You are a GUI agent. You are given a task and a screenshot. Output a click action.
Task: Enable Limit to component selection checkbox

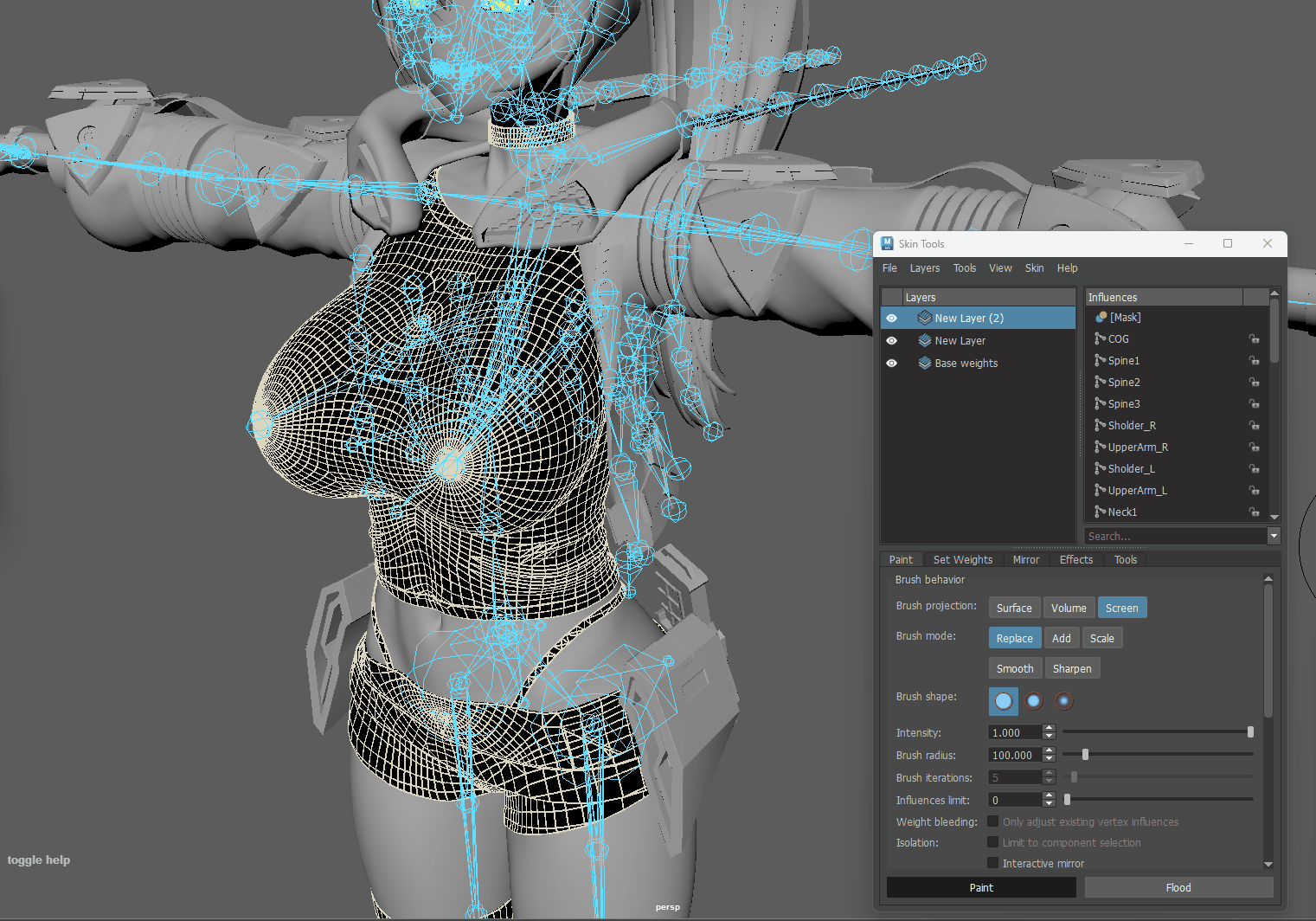(x=993, y=842)
